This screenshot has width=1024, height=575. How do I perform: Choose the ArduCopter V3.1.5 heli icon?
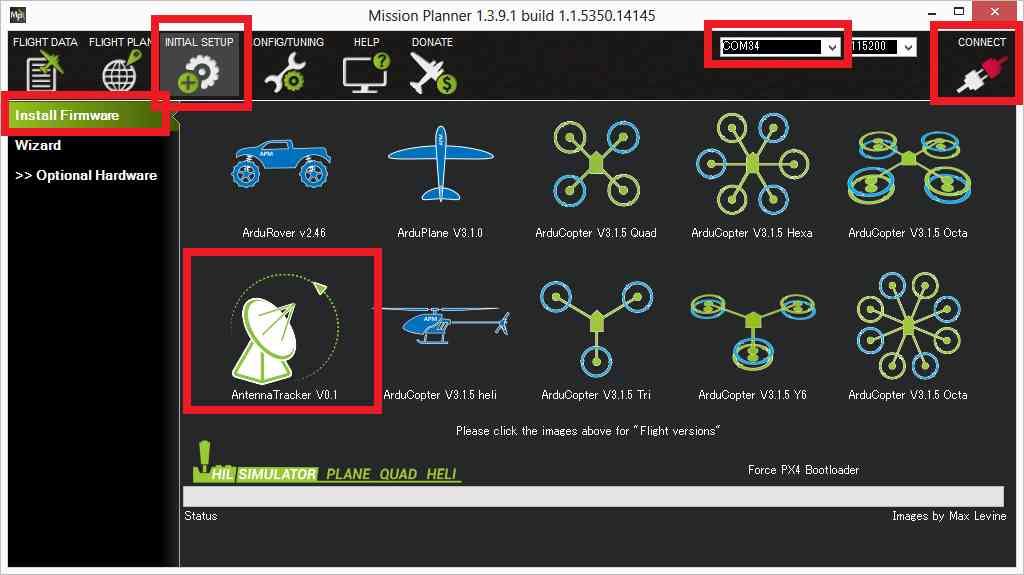point(440,325)
